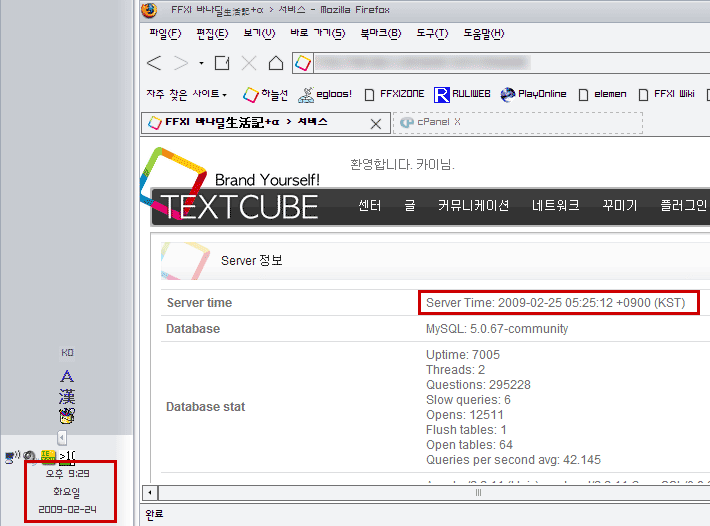This screenshot has height=526, width=710.
Task: Toggle the 漢 Hanja conversion button
Action: (x=67, y=397)
